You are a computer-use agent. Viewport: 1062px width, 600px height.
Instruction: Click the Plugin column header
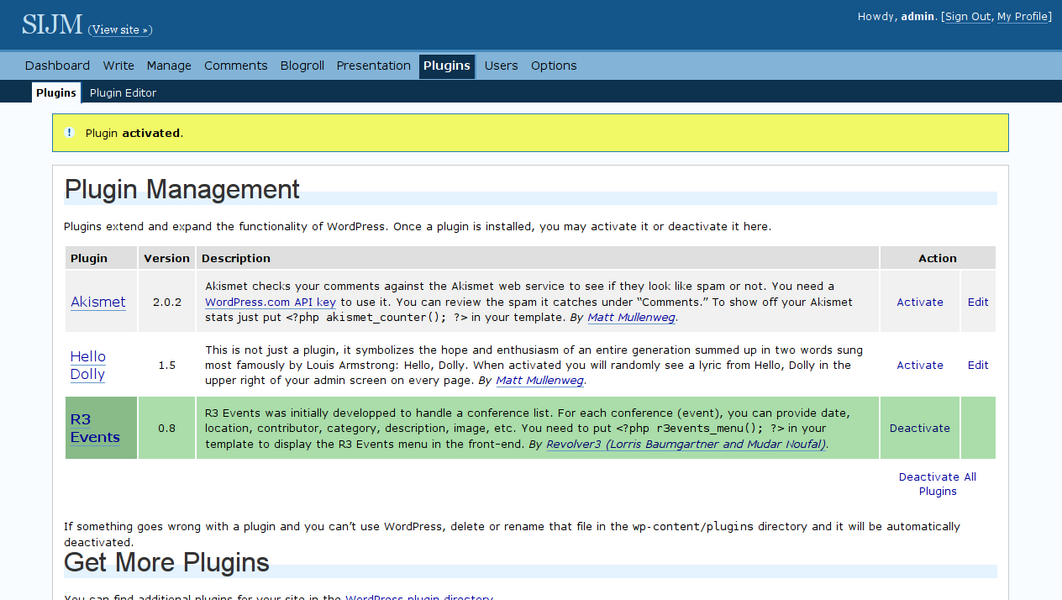point(102,258)
